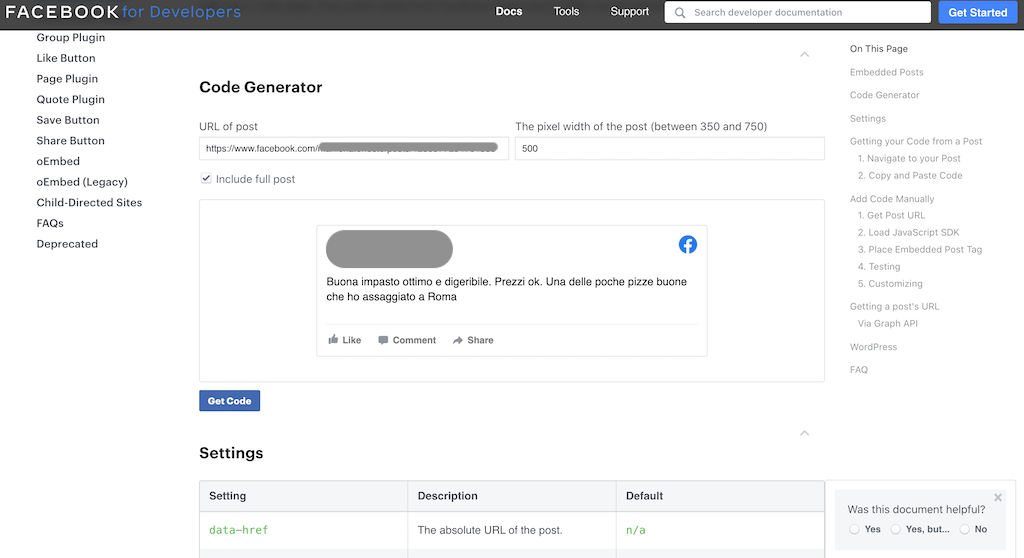
Task: Open FAQs sidebar entry
Action: [50, 223]
